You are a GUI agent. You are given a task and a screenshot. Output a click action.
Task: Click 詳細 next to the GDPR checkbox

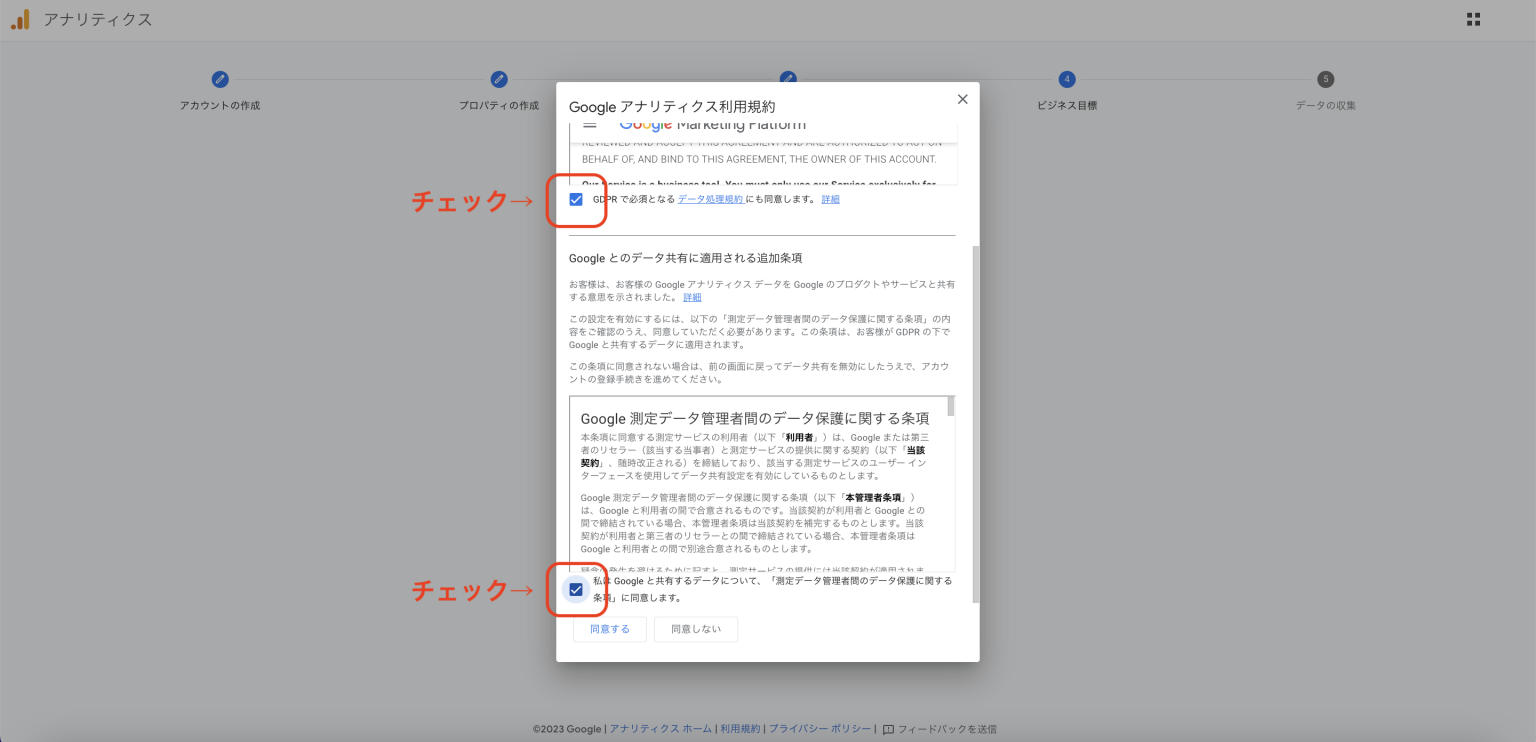tap(831, 199)
